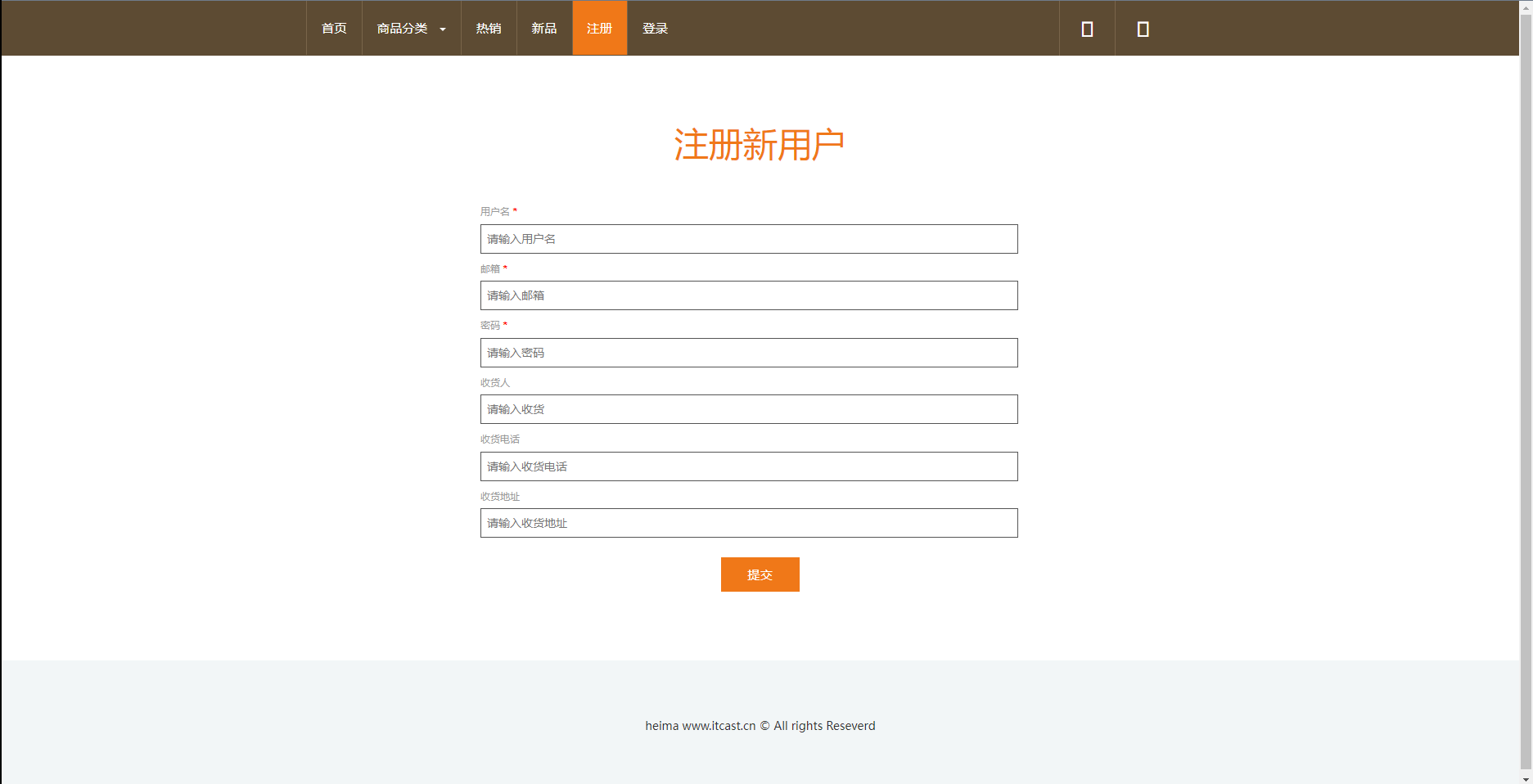Click the 收货电话 field label

point(500,439)
